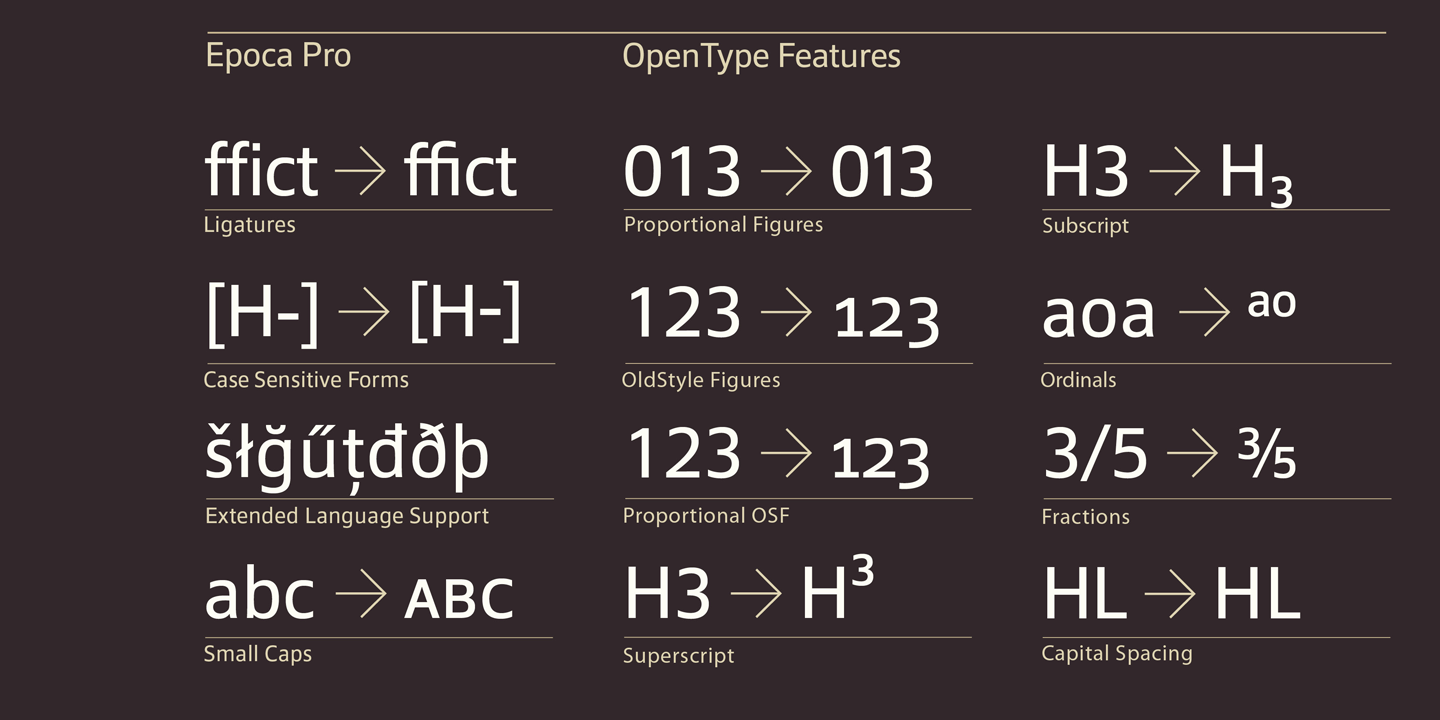
Task: Click the superscript 3 glyph after H
Action: coord(861,572)
